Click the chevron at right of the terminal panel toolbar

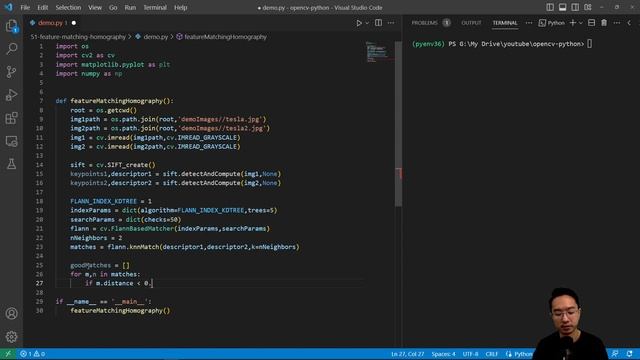pyautogui.click(x=629, y=23)
